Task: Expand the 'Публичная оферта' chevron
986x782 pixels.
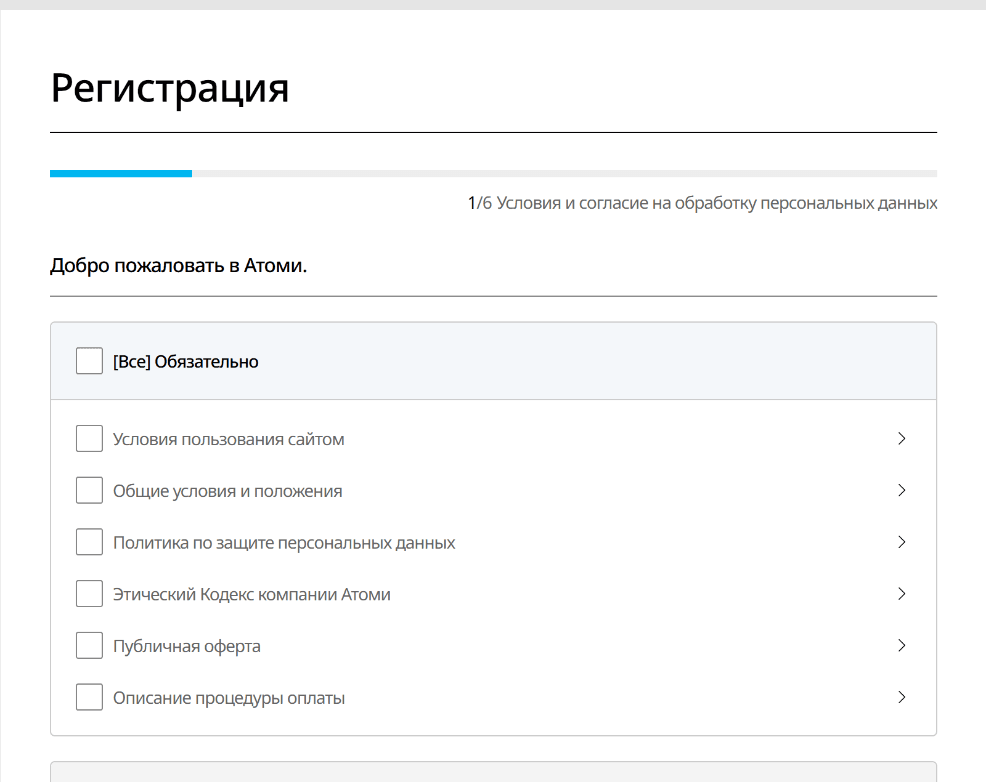Action: 902,646
